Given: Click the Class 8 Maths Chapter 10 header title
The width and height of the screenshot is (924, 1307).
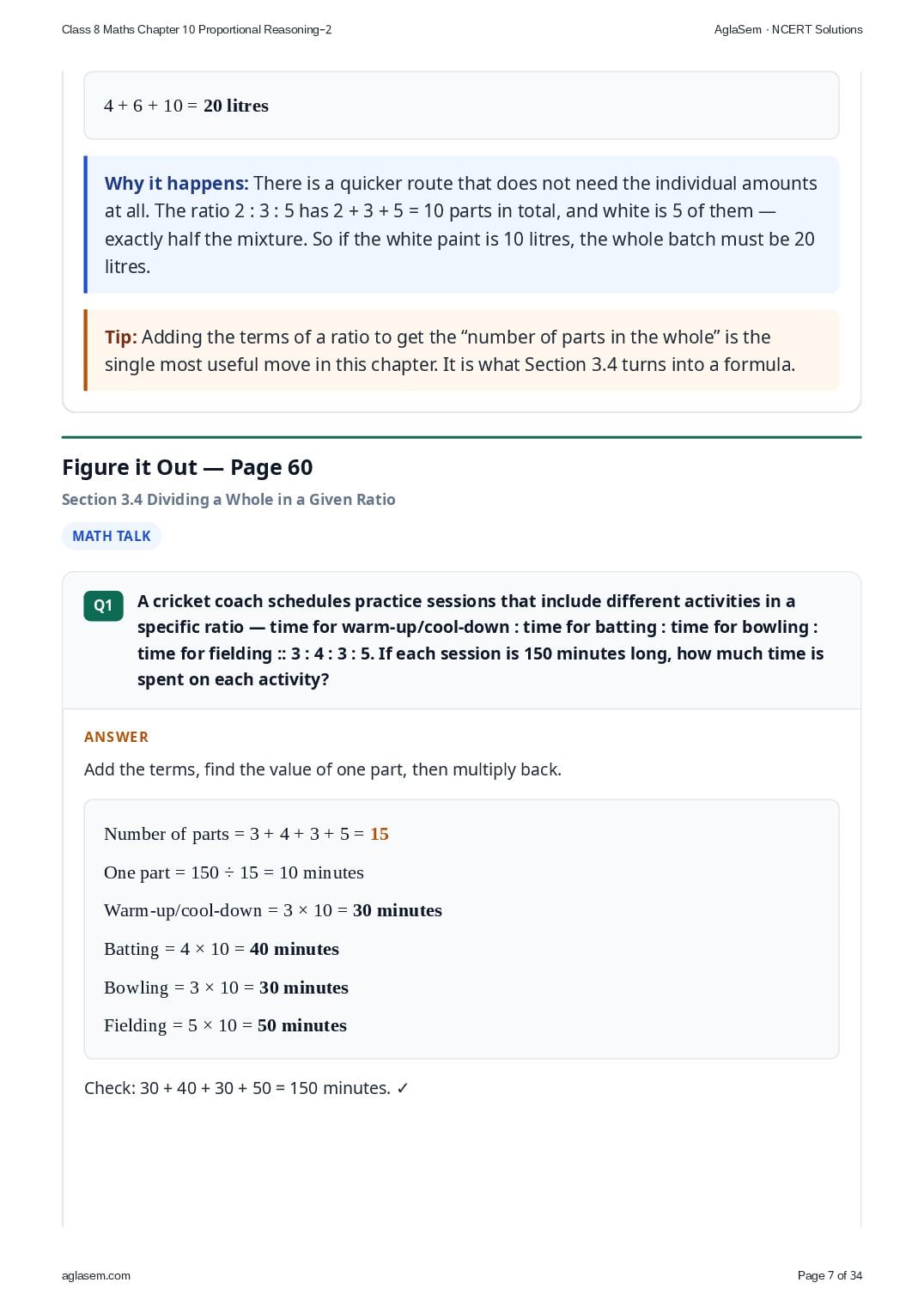Looking at the screenshot, I should click(197, 29).
